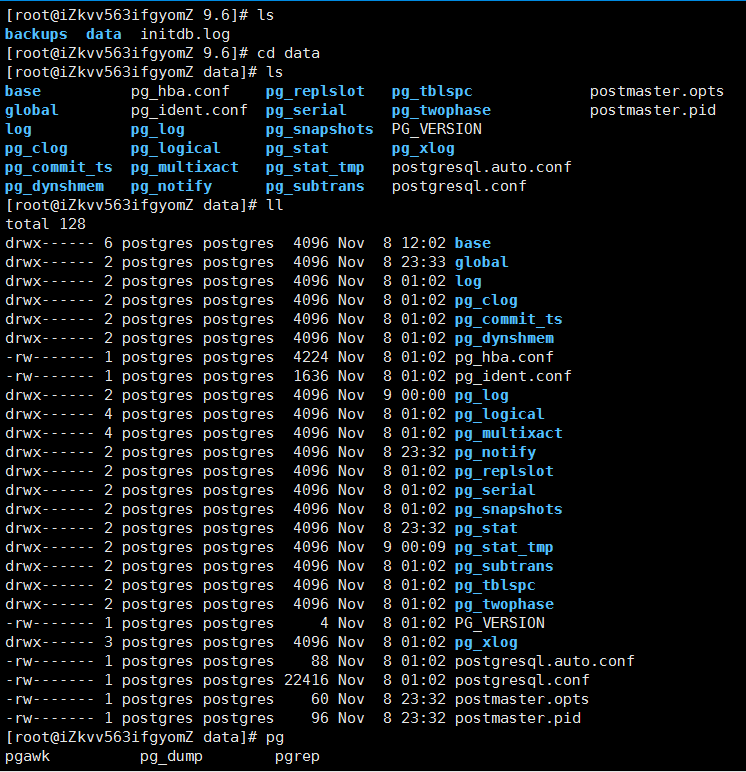Click the '23:33' timestamp of global
Screen dimensions: 746x772
point(423,262)
